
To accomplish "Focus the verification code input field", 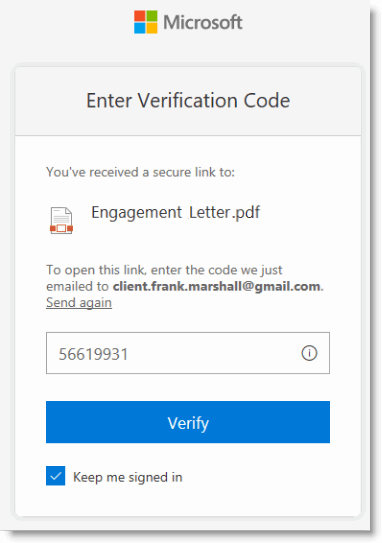I will click(188, 353).
